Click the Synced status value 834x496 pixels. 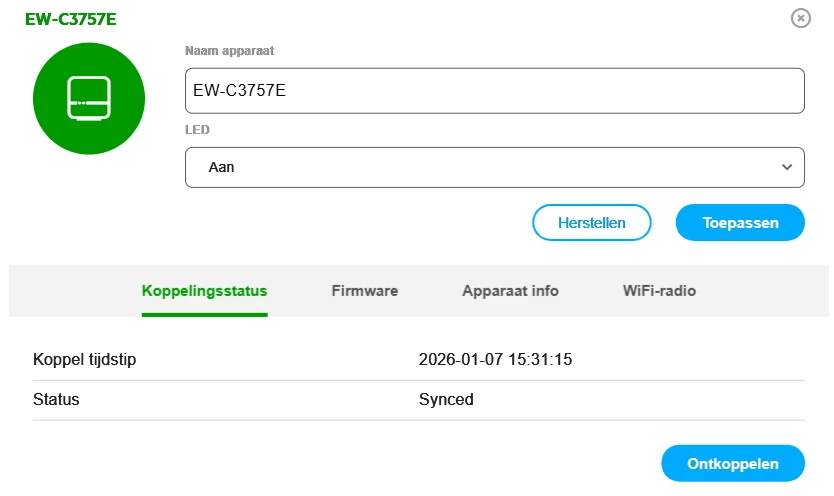[x=446, y=400]
